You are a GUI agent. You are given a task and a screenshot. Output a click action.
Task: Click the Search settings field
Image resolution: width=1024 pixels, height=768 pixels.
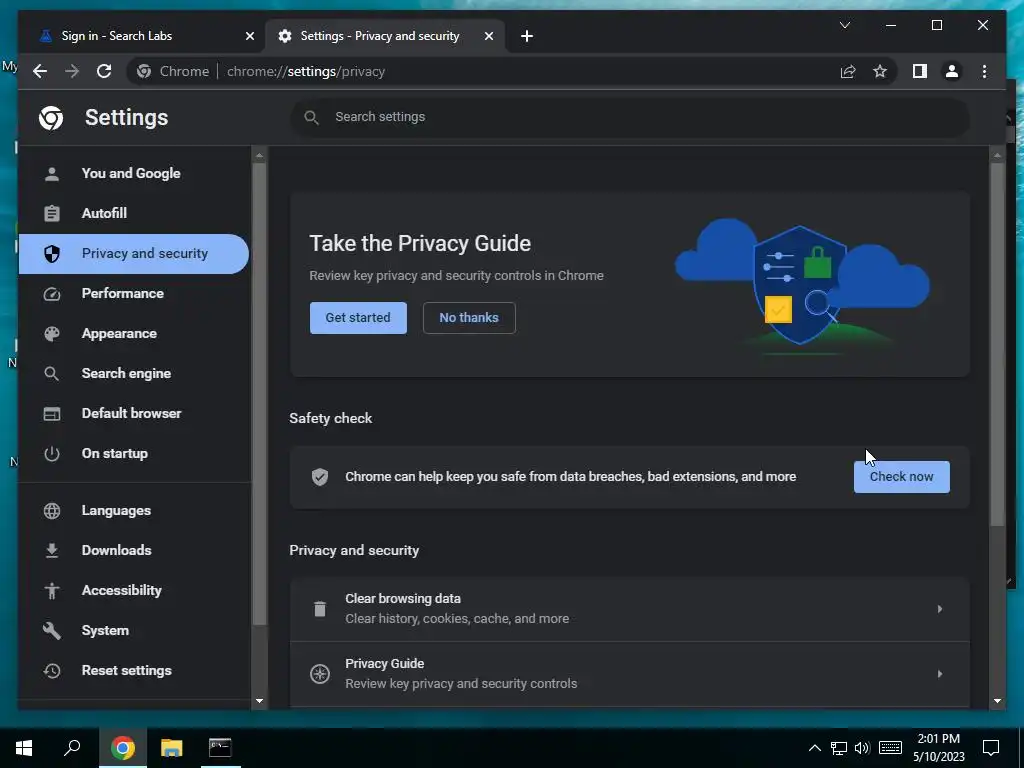pos(630,117)
